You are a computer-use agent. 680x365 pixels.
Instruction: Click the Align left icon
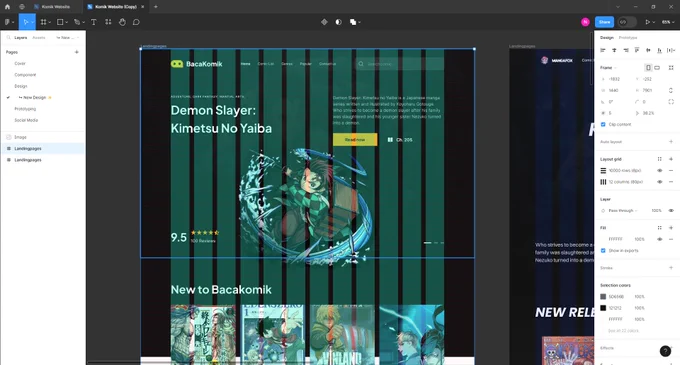pyautogui.click(x=603, y=50)
